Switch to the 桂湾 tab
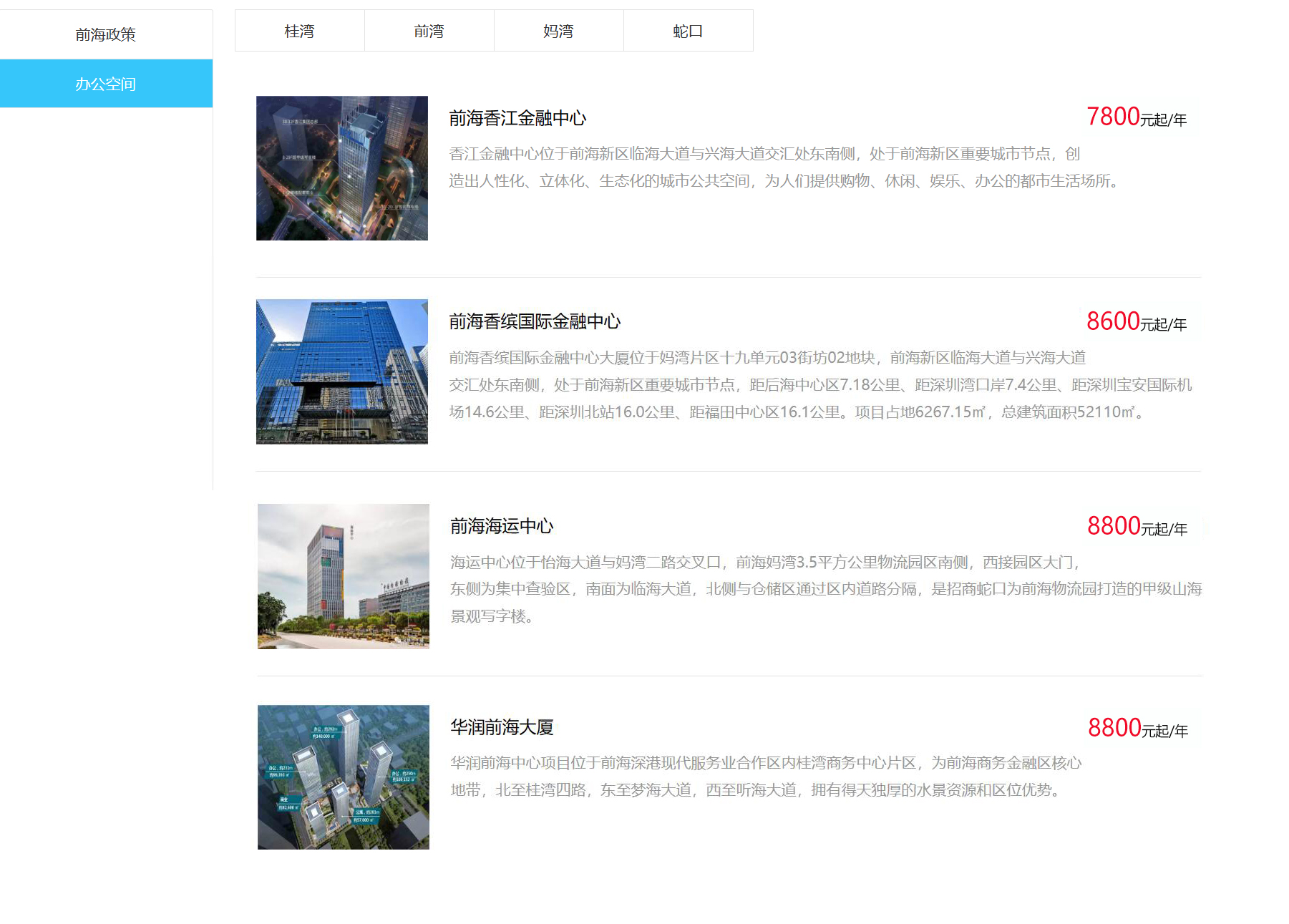Image resolution: width=1289 pixels, height=924 pixels. [x=299, y=31]
